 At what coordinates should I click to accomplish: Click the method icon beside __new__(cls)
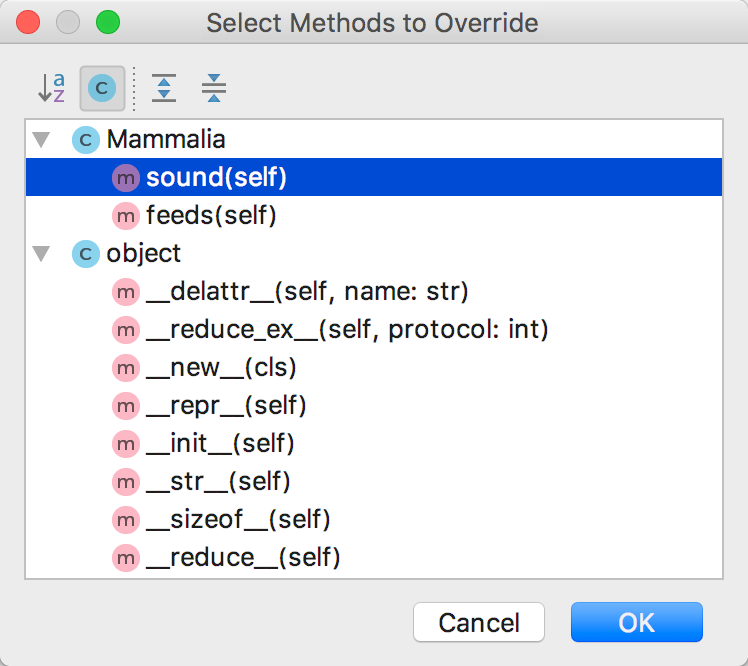(x=126, y=367)
